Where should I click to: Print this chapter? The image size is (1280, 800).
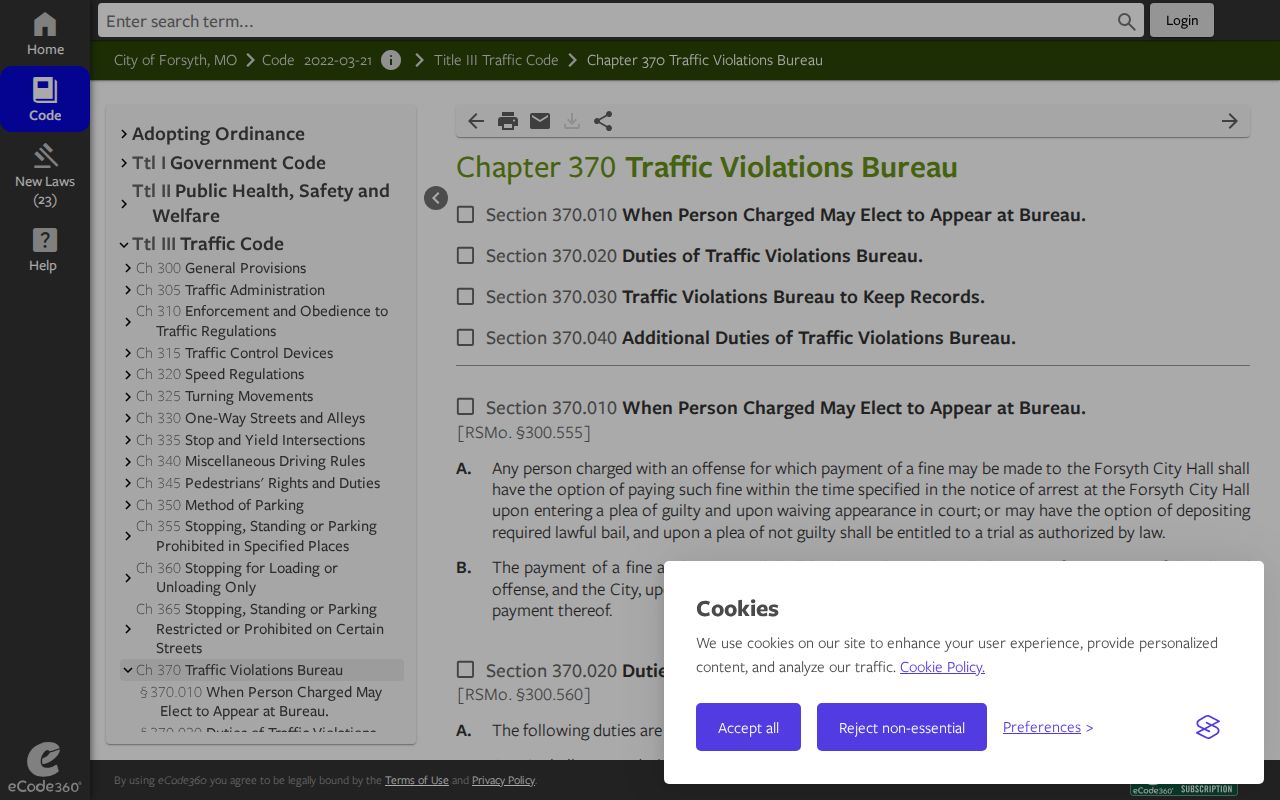[x=508, y=121]
